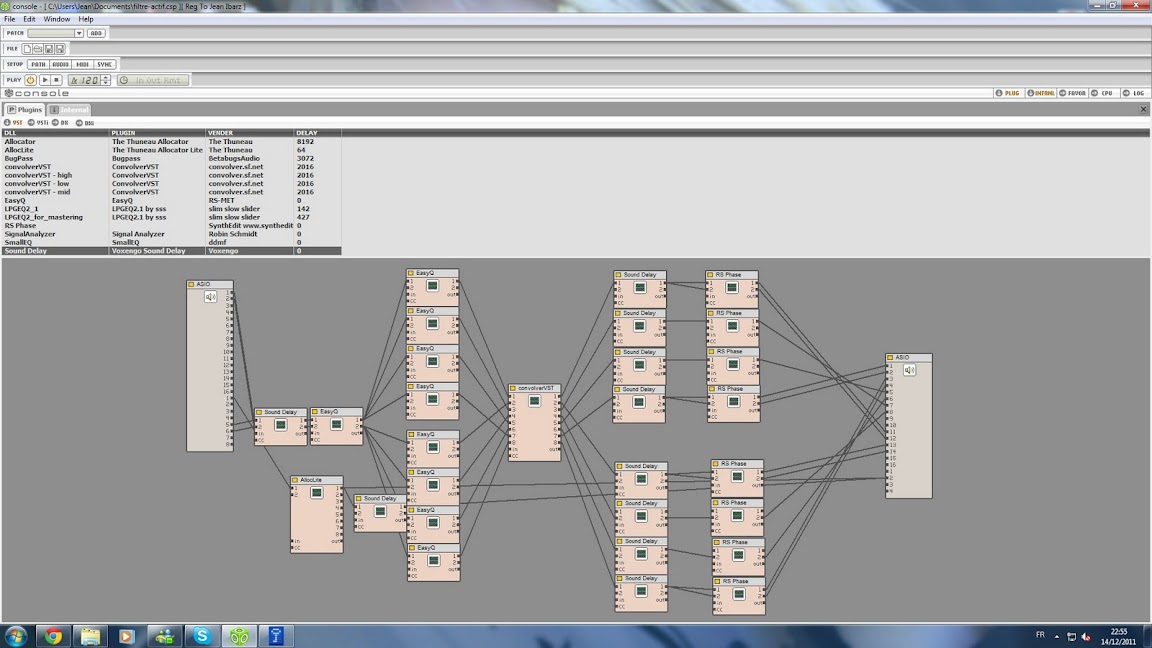Image resolution: width=1152 pixels, height=648 pixels.
Task: Open the convolverVST node editor icon
Action: click(x=534, y=401)
